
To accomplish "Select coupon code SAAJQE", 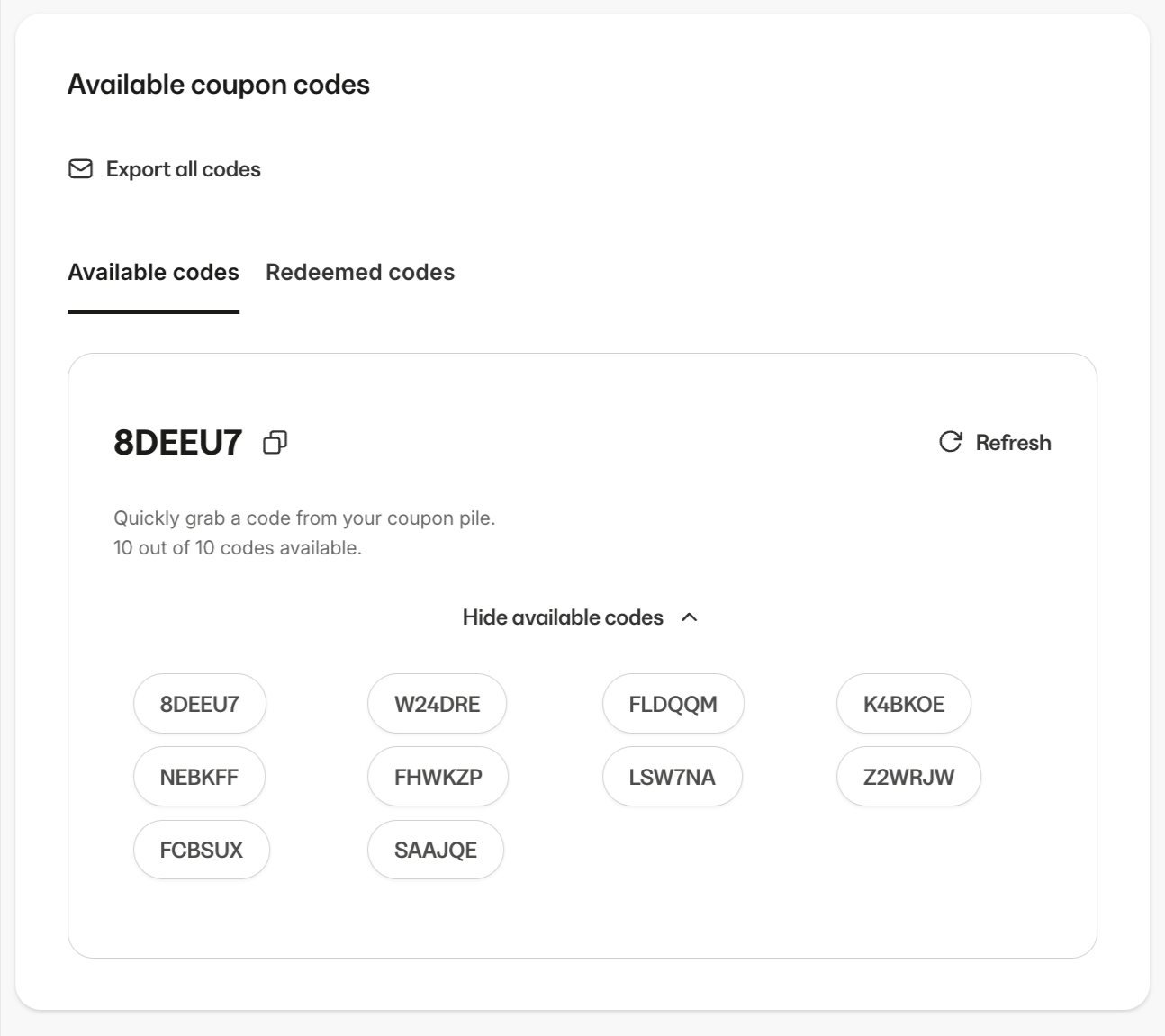I will 435,849.
